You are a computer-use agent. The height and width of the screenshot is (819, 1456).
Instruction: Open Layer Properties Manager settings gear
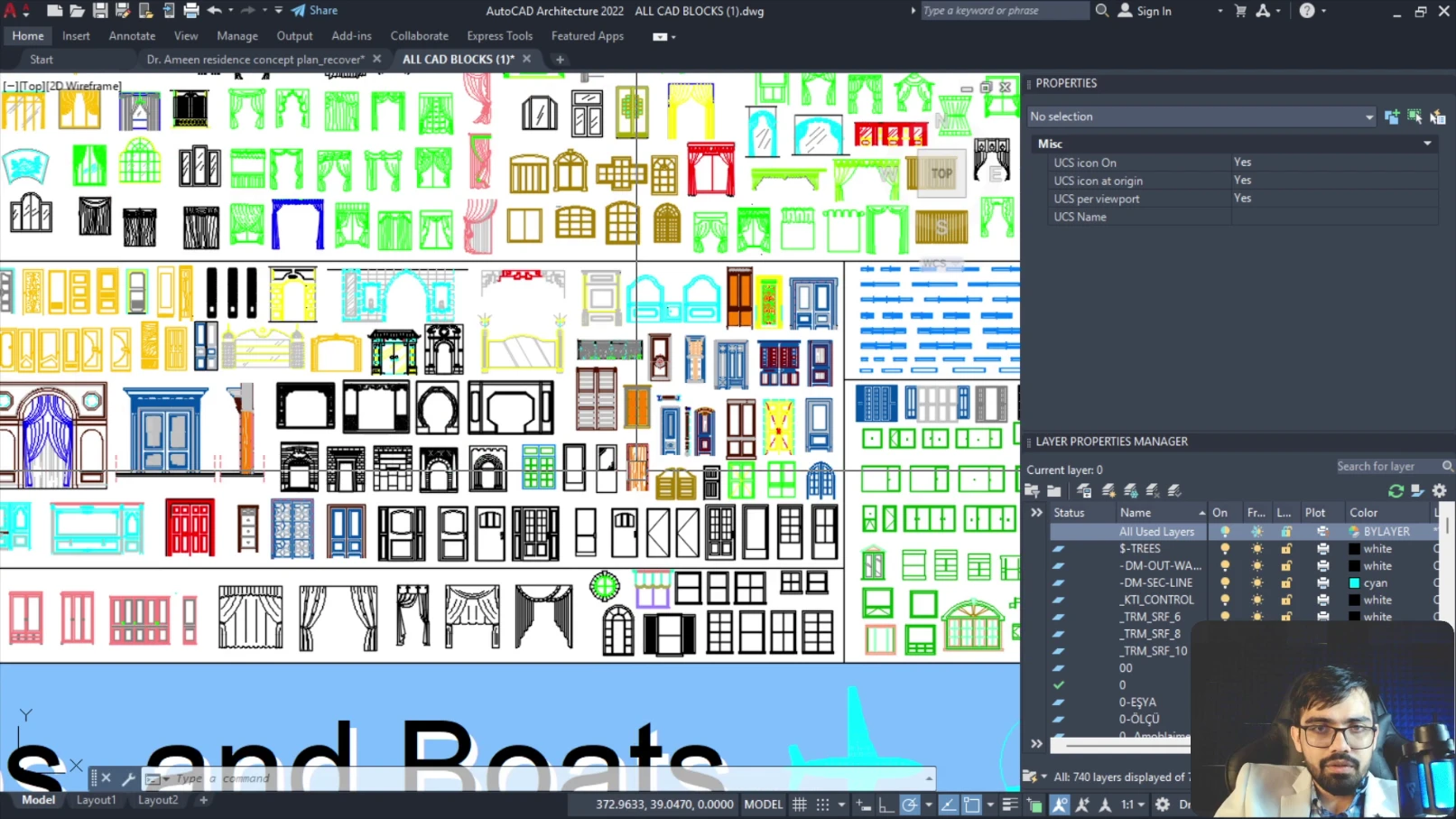coord(1440,491)
